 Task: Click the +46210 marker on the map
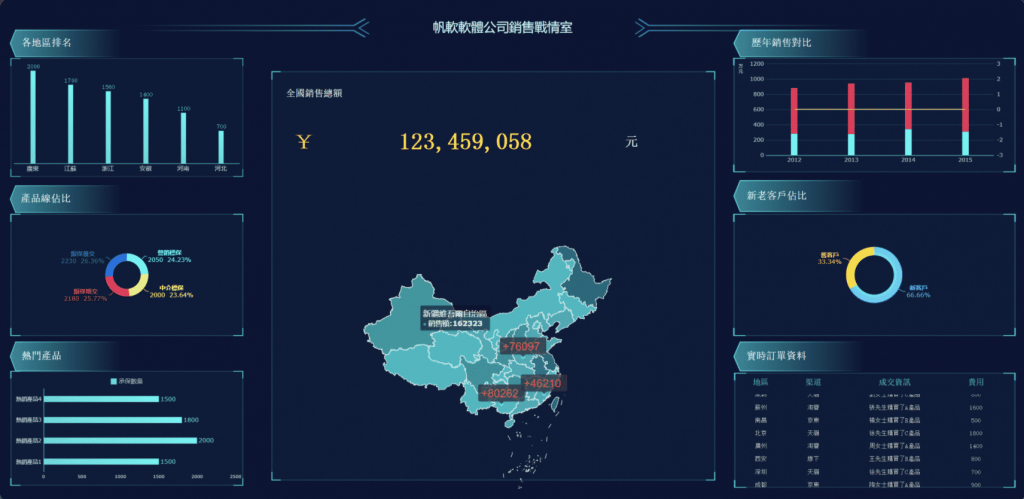pyautogui.click(x=543, y=383)
